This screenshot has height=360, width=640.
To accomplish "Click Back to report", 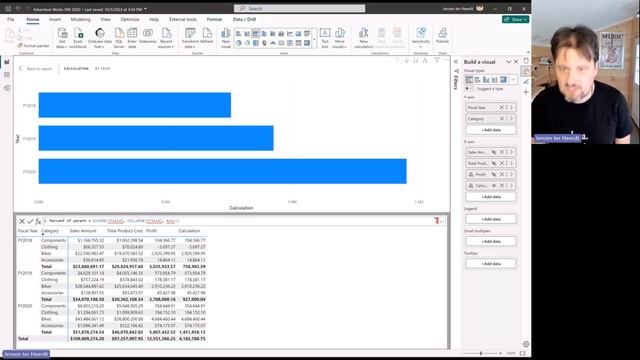I will coord(36,69).
